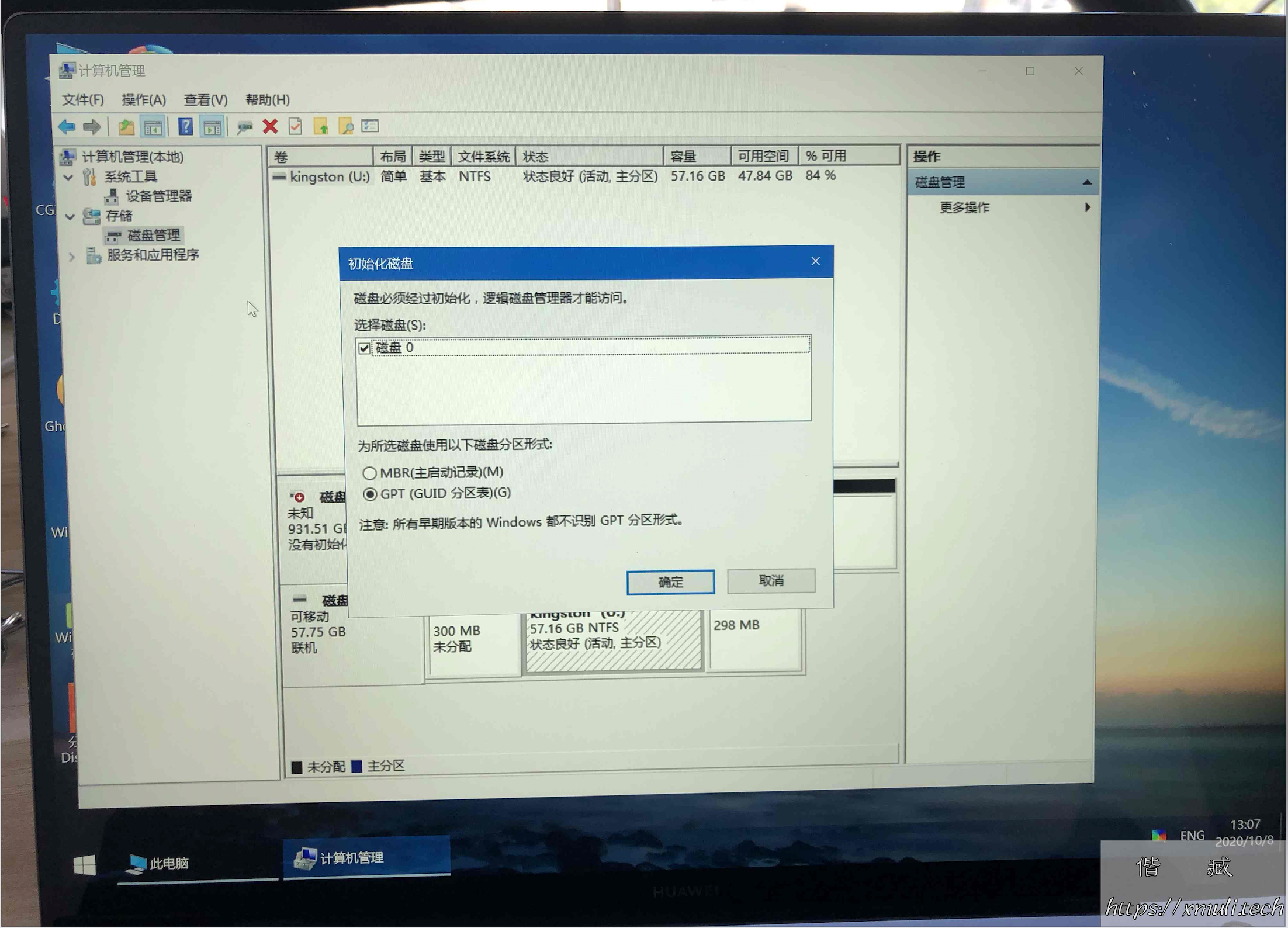Image resolution: width=1288 pixels, height=928 pixels.
Task: Click the blue 主分区 legend color swatch
Action: tap(356, 766)
